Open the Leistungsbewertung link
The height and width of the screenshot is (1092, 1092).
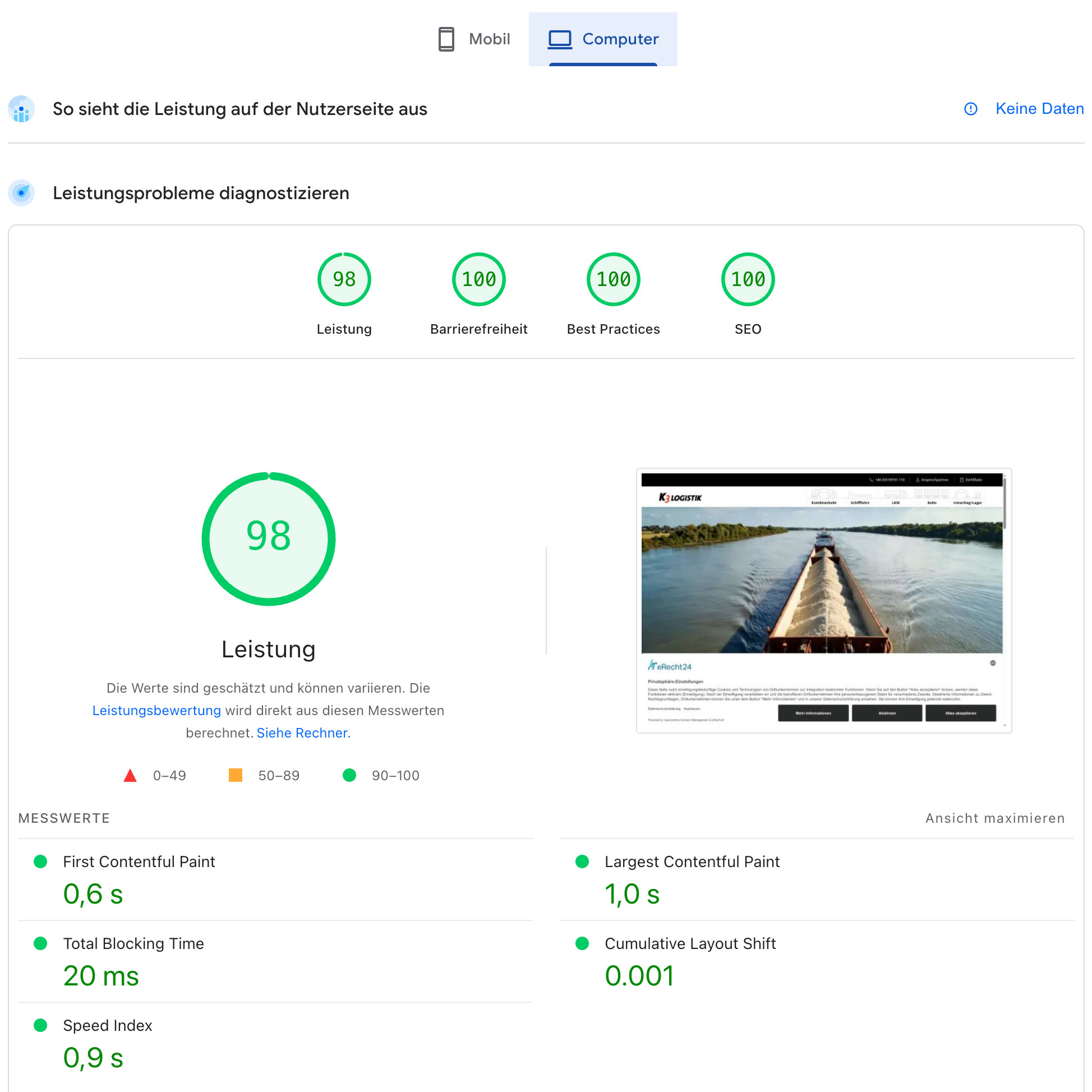point(156,710)
